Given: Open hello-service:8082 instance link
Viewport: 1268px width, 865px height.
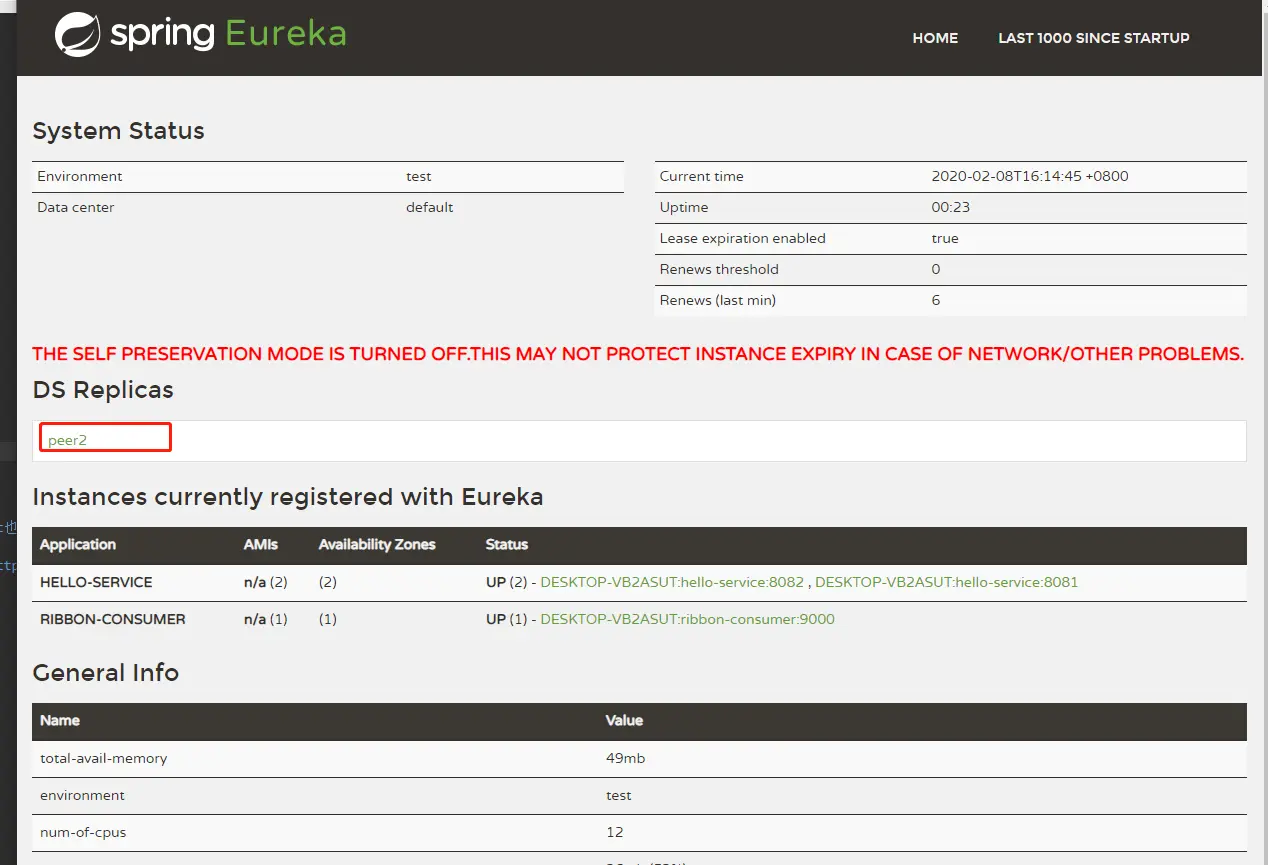Looking at the screenshot, I should point(674,582).
